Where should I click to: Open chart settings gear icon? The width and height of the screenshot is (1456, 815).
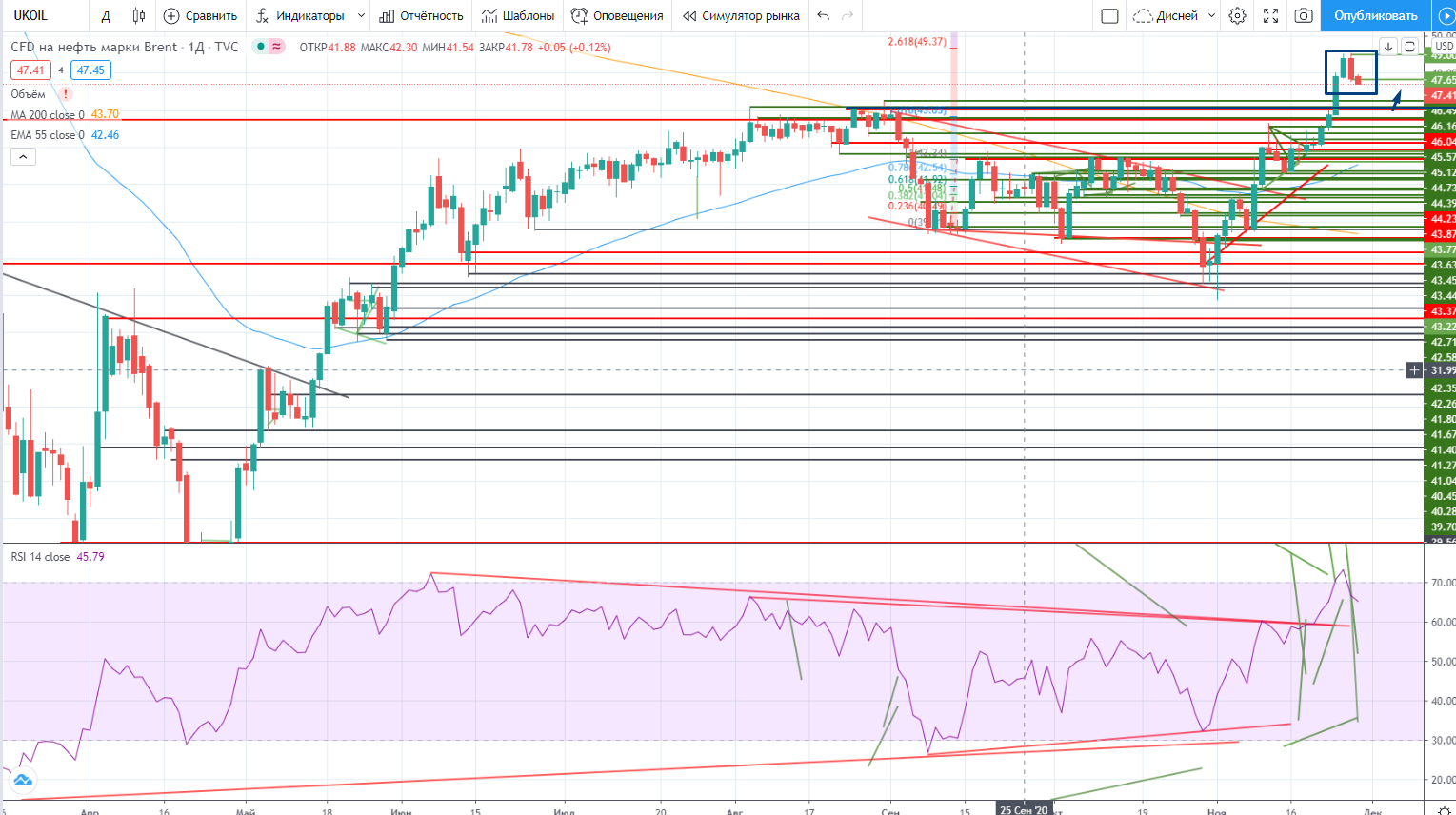(x=1237, y=15)
